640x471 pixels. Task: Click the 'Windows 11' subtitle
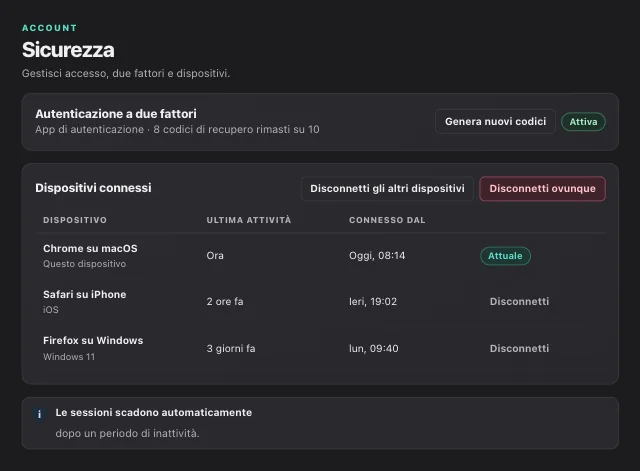tap(69, 357)
